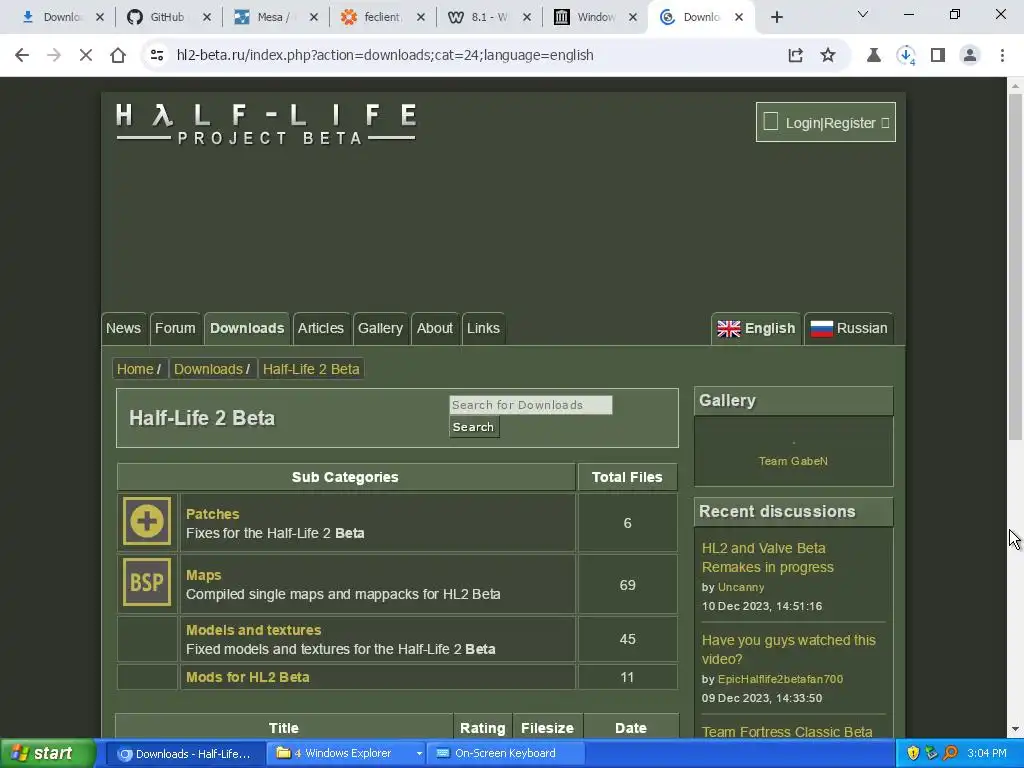This screenshot has width=1024, height=768.
Task: Click the Search button
Action: point(473,427)
